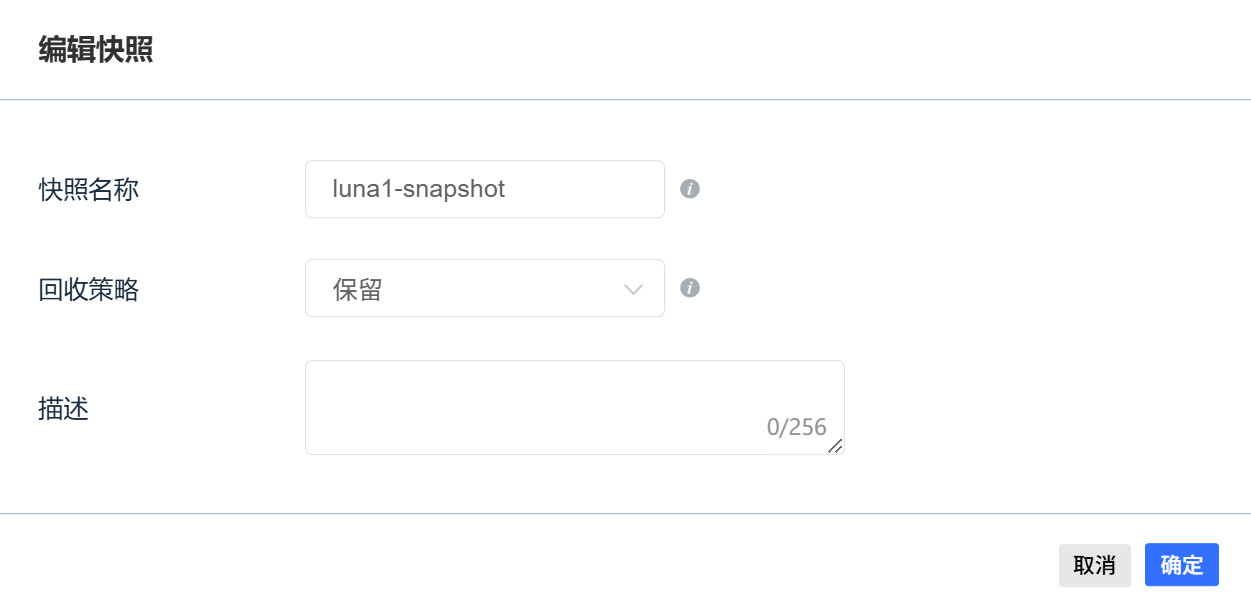Open the 回收策略 dropdown
This screenshot has width=1251, height=601.
point(485,288)
